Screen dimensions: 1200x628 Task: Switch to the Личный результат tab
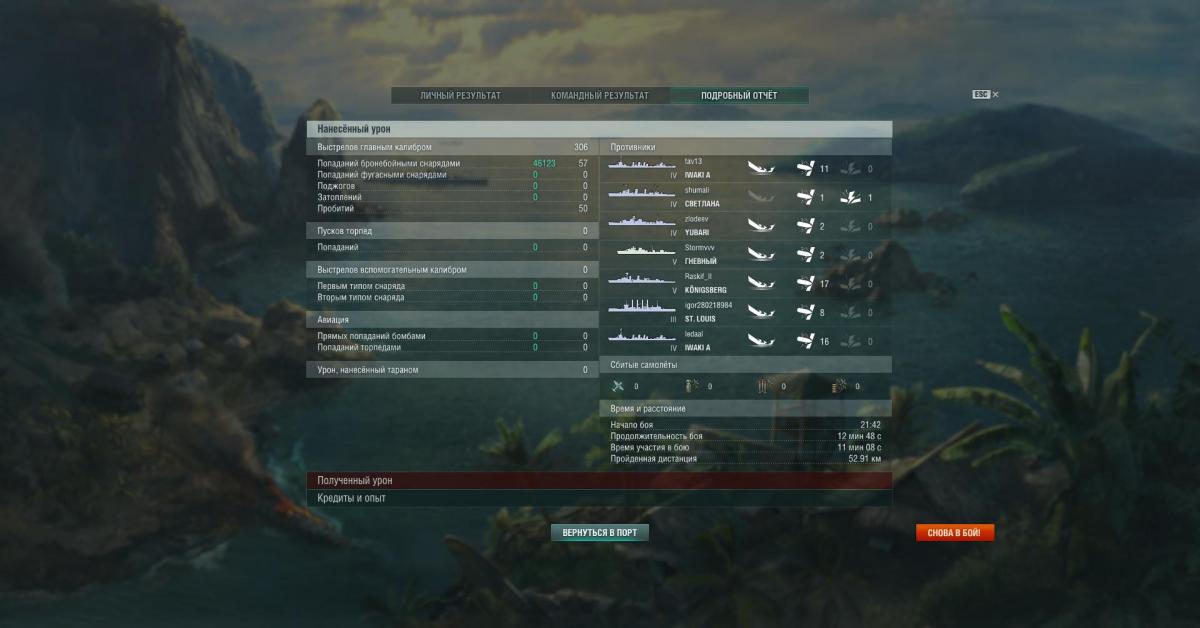click(460, 96)
